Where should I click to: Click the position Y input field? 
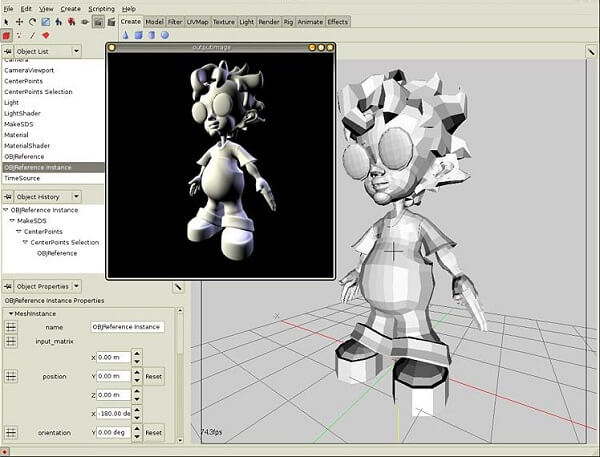coord(114,376)
